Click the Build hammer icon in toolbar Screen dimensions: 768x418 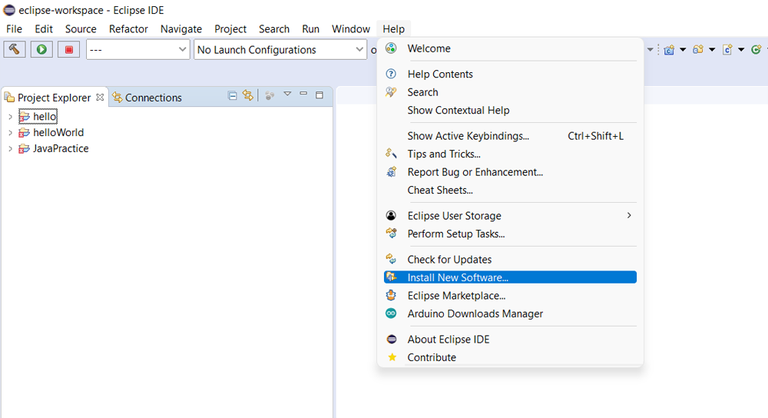click(x=15, y=49)
